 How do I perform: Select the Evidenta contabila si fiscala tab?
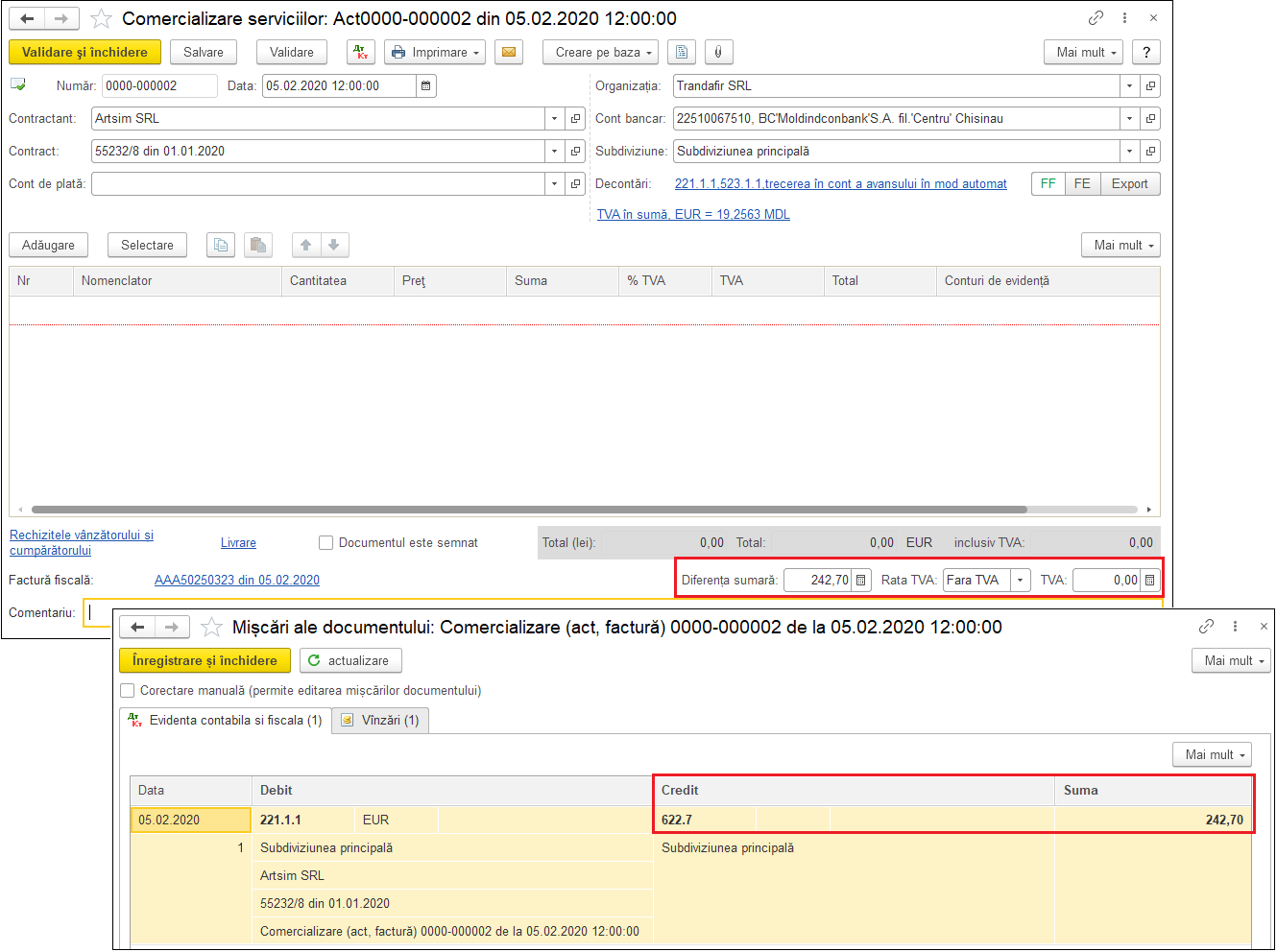click(x=227, y=721)
